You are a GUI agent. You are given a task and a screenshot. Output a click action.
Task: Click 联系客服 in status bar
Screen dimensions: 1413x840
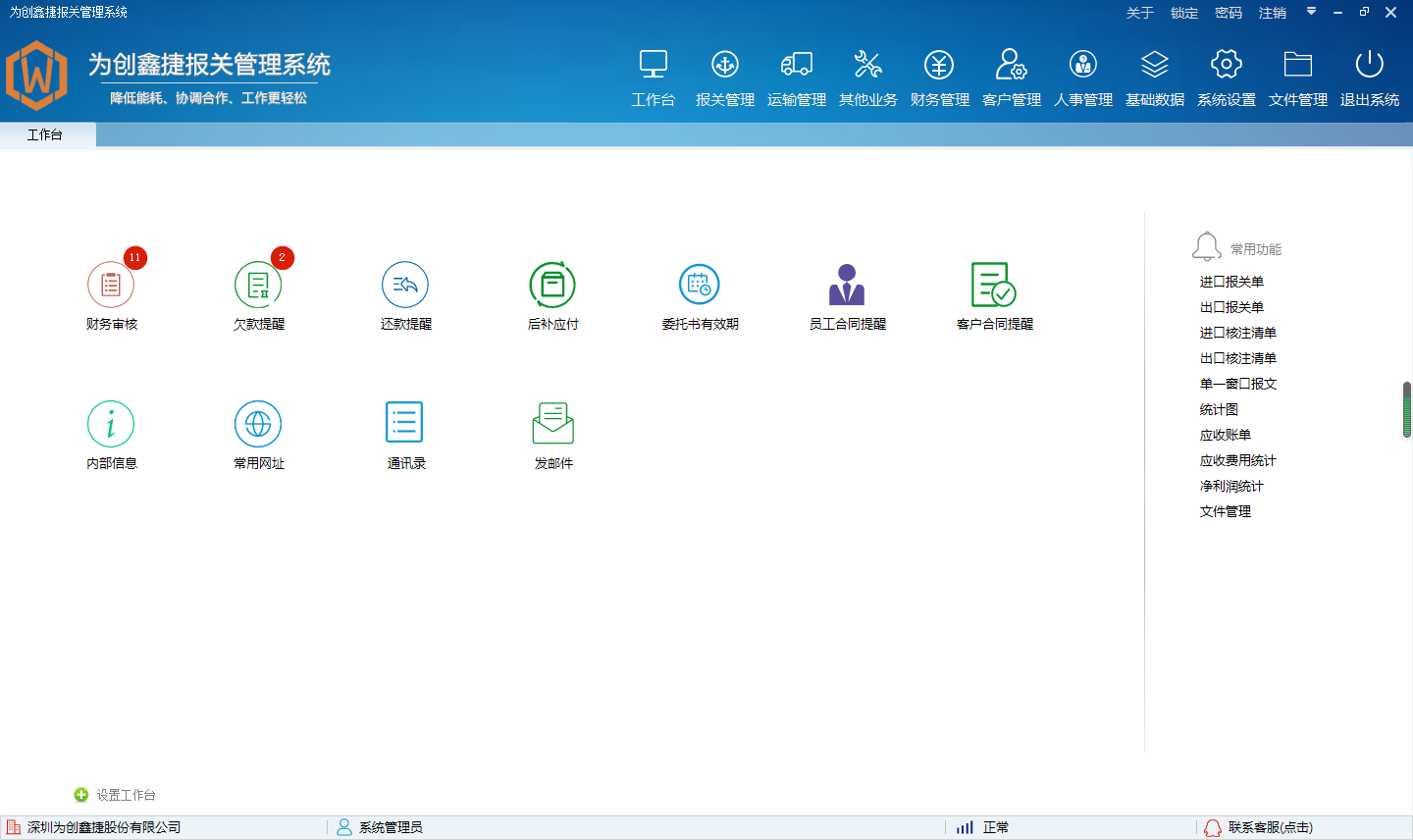(1270, 827)
